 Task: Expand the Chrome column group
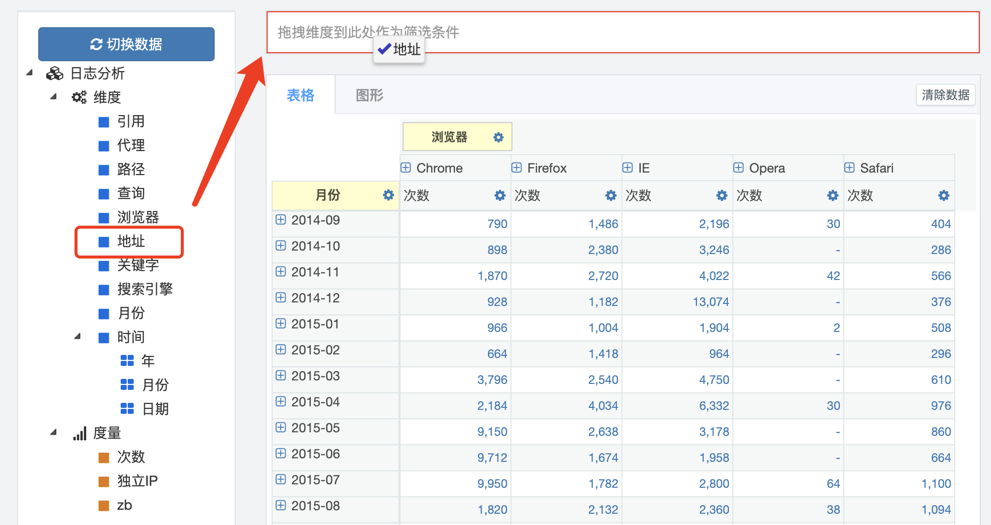click(x=406, y=168)
